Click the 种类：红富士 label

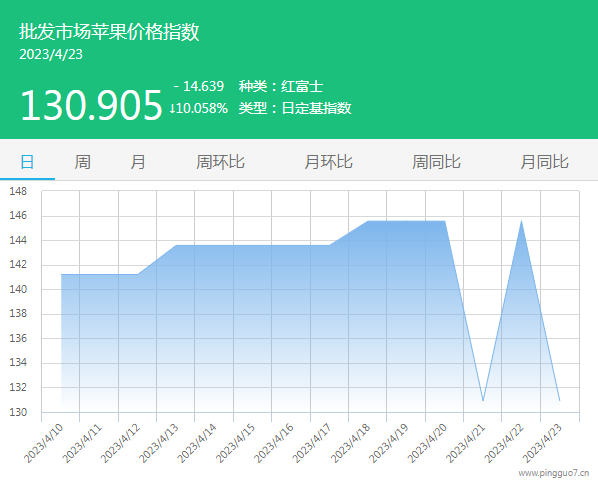point(281,86)
